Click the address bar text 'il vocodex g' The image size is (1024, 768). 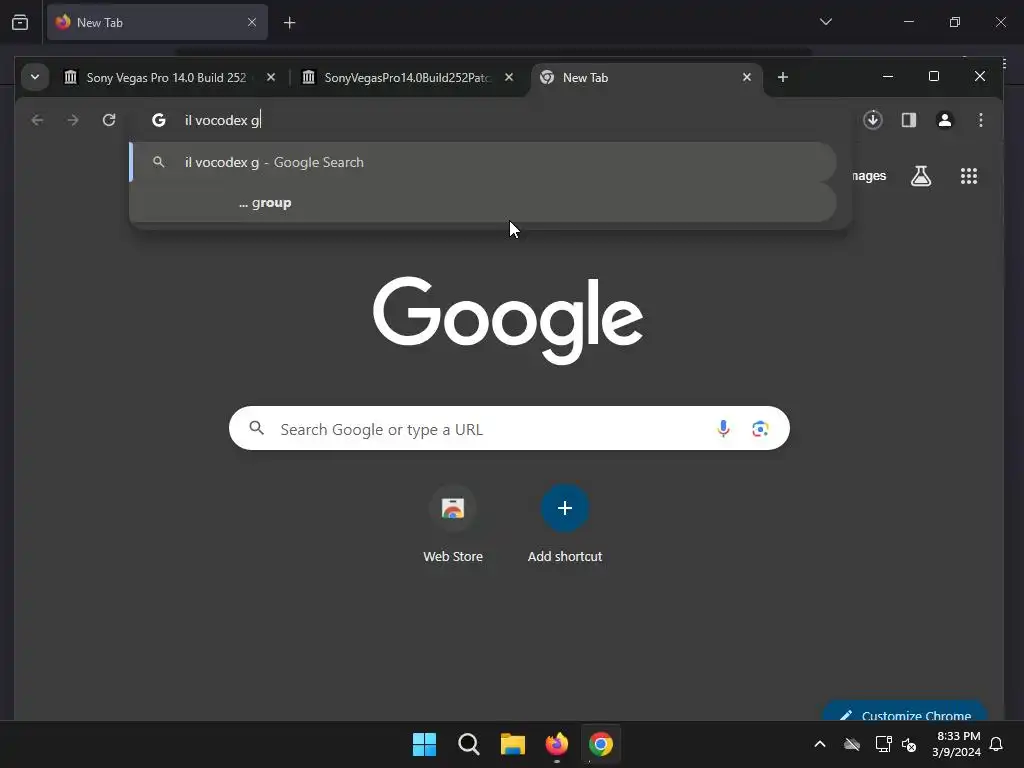tap(222, 120)
